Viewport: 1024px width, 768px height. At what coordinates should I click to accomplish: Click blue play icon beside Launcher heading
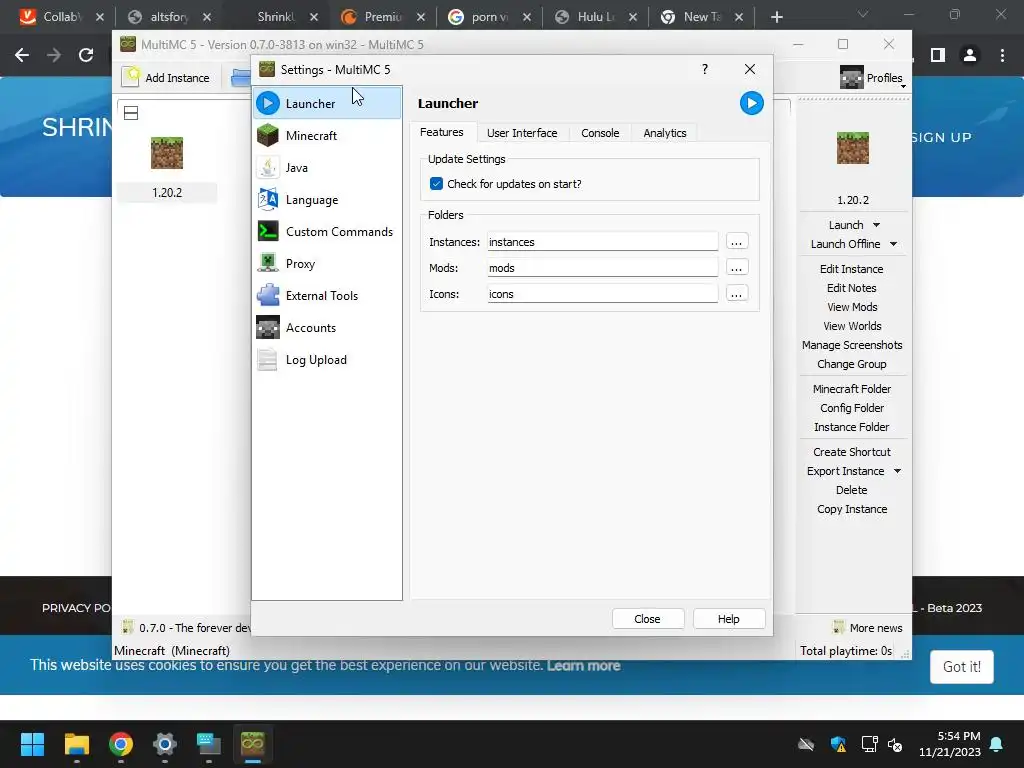752,103
